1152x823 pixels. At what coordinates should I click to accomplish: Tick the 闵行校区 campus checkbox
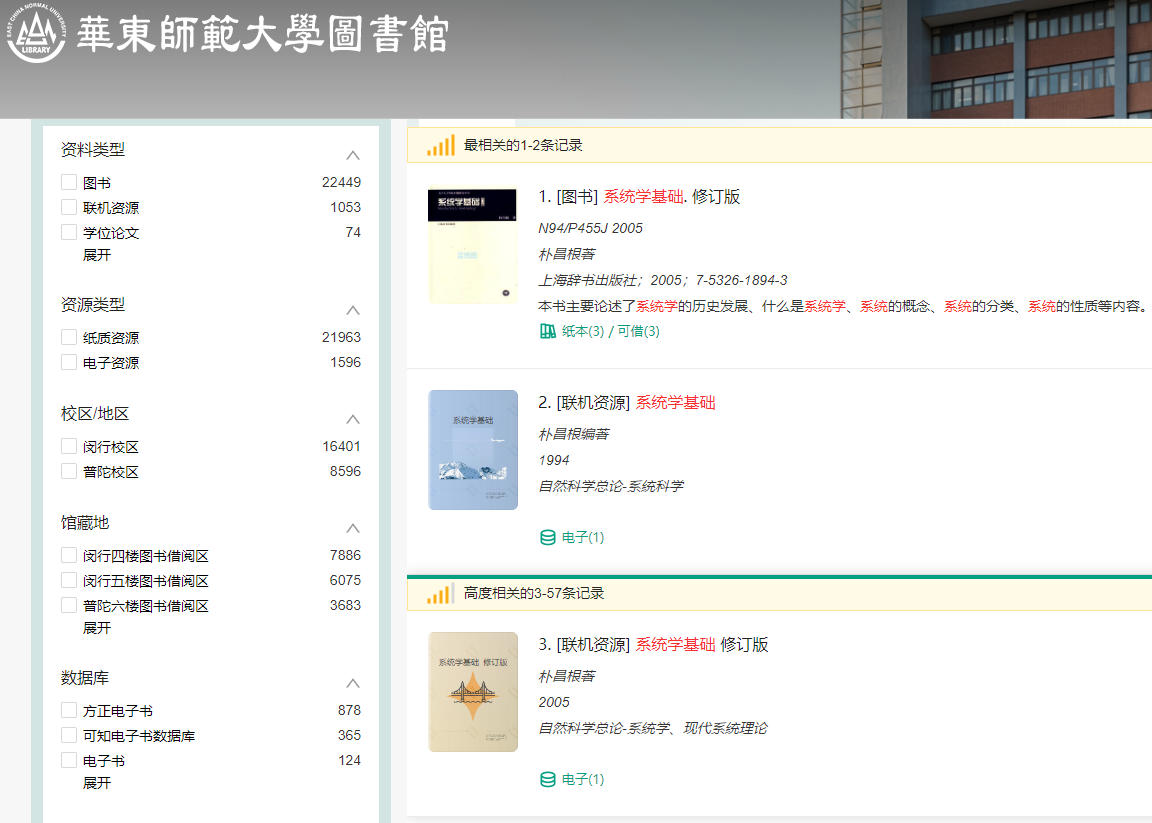[x=69, y=446]
